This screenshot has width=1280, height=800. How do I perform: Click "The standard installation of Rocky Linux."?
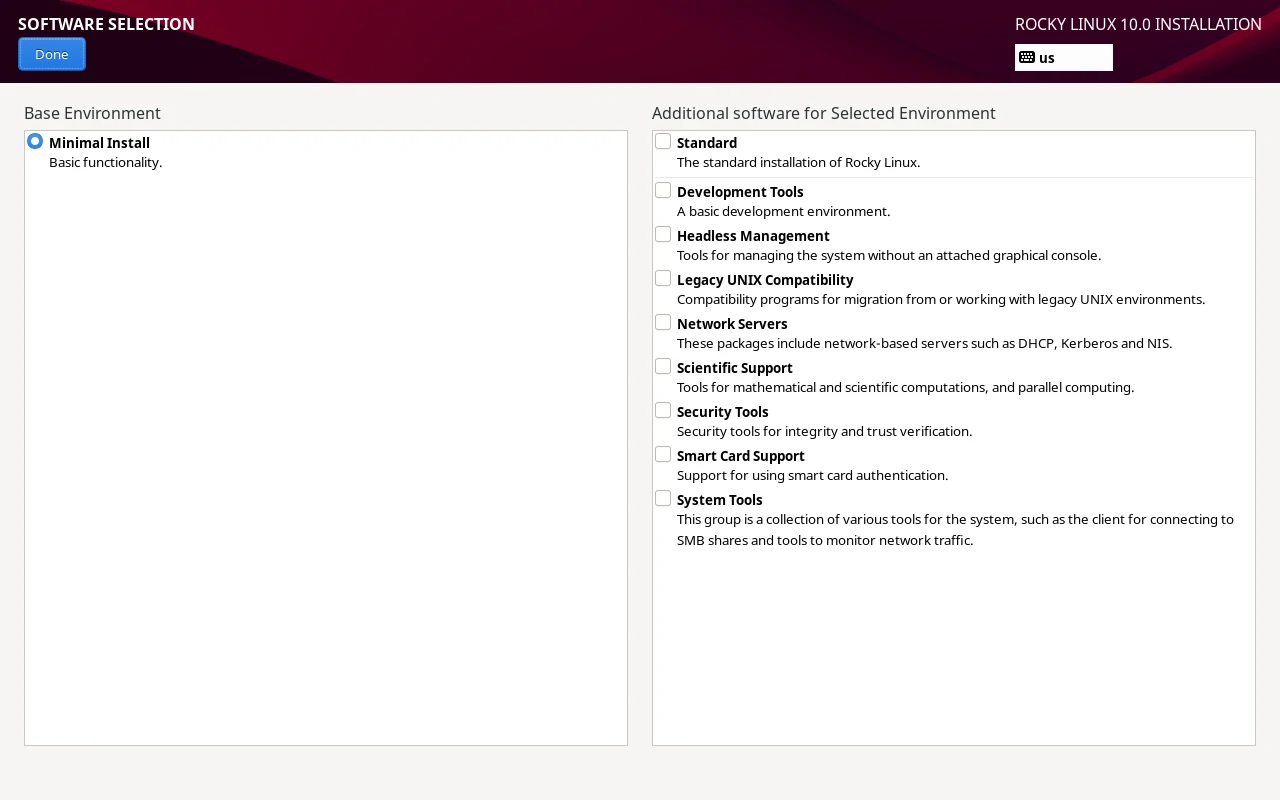coord(798,162)
